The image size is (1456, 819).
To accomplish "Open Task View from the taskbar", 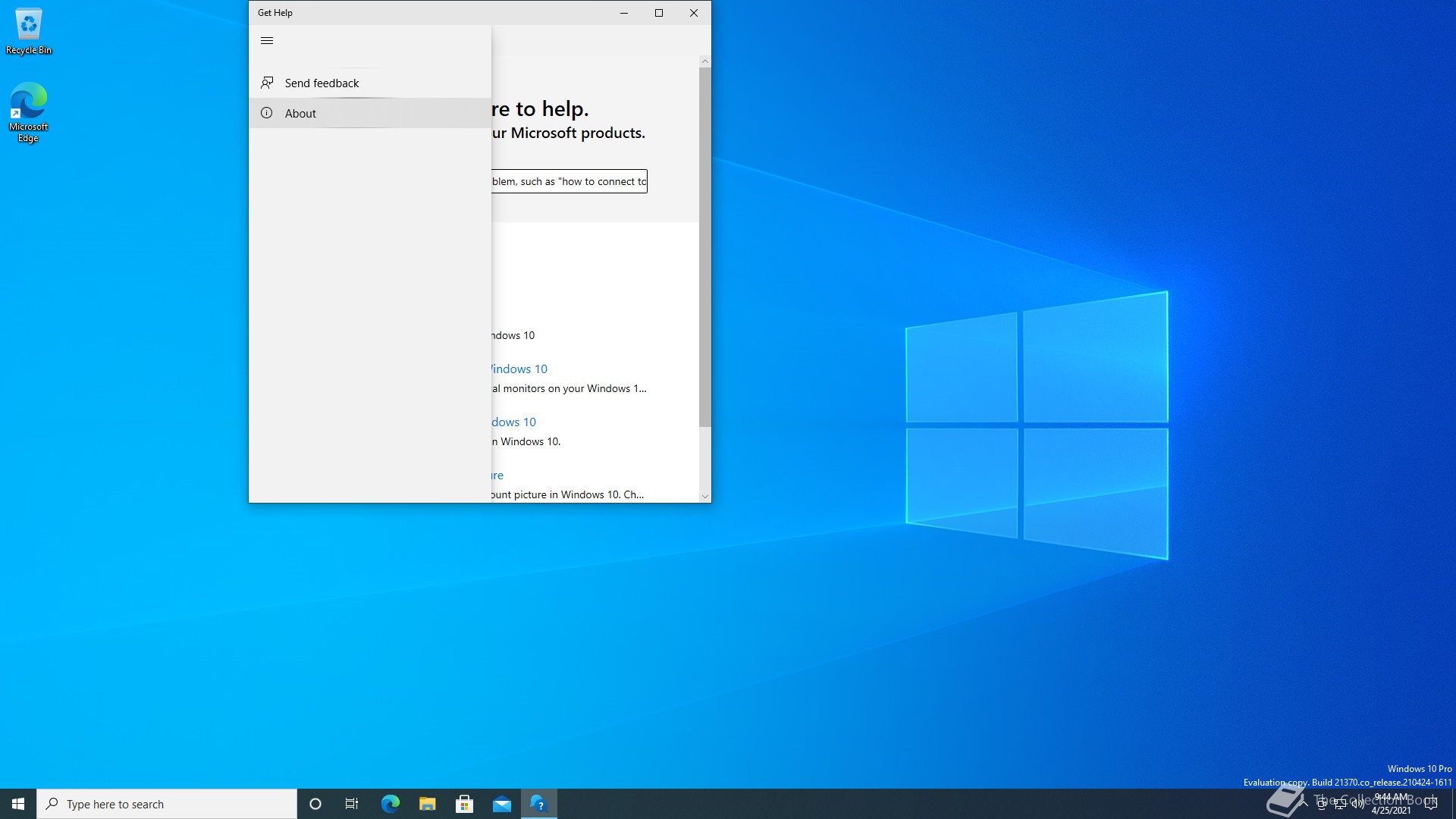I will point(352,804).
